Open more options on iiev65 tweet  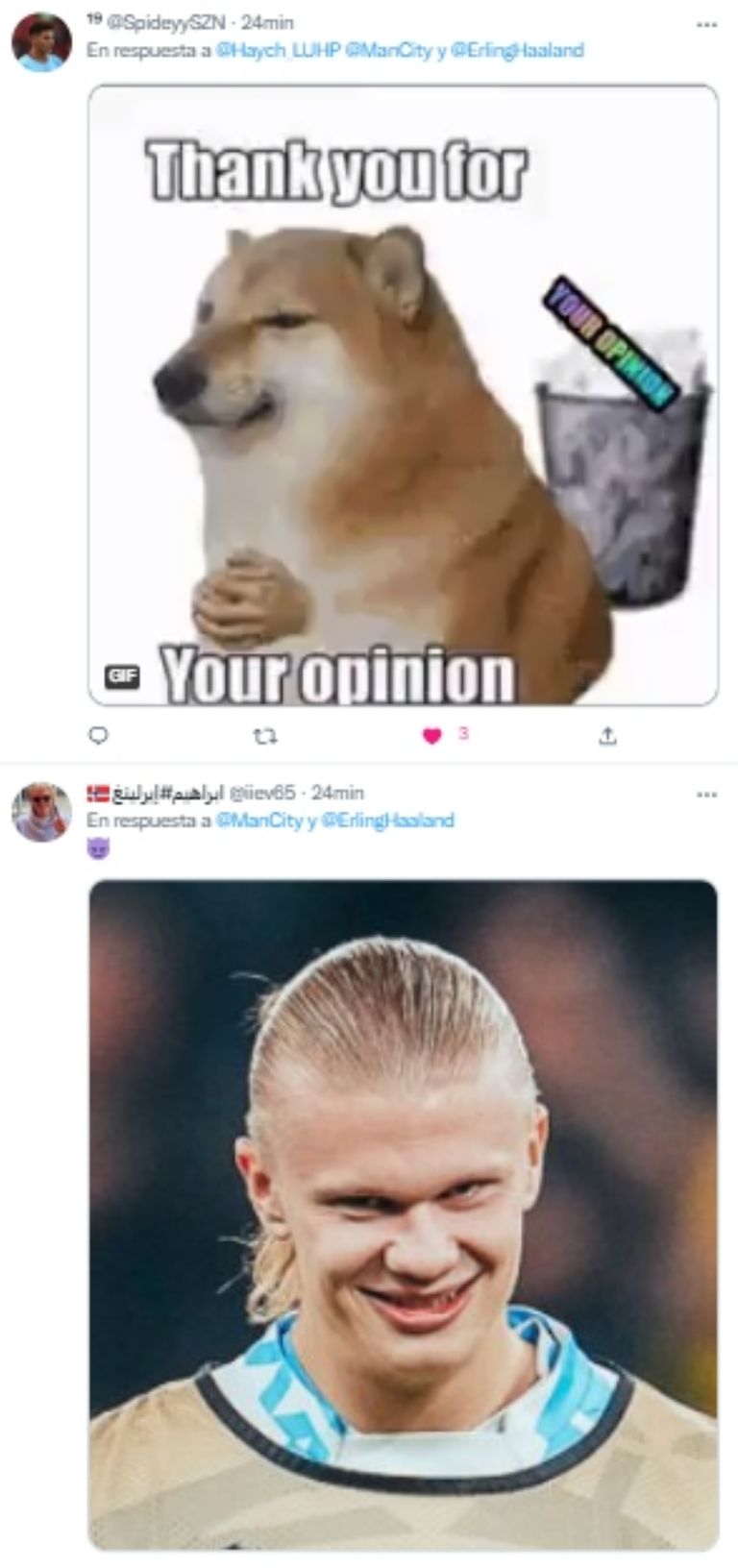pyautogui.click(x=706, y=794)
